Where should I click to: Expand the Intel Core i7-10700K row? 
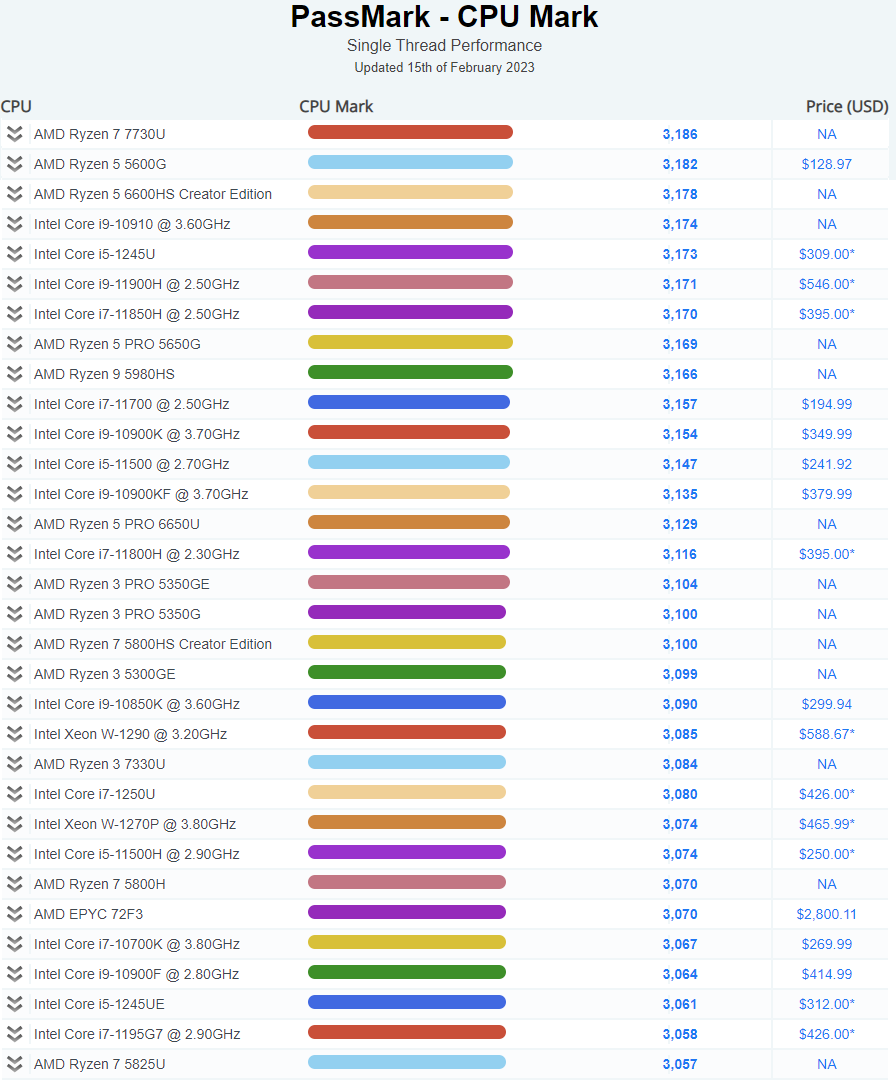point(14,944)
